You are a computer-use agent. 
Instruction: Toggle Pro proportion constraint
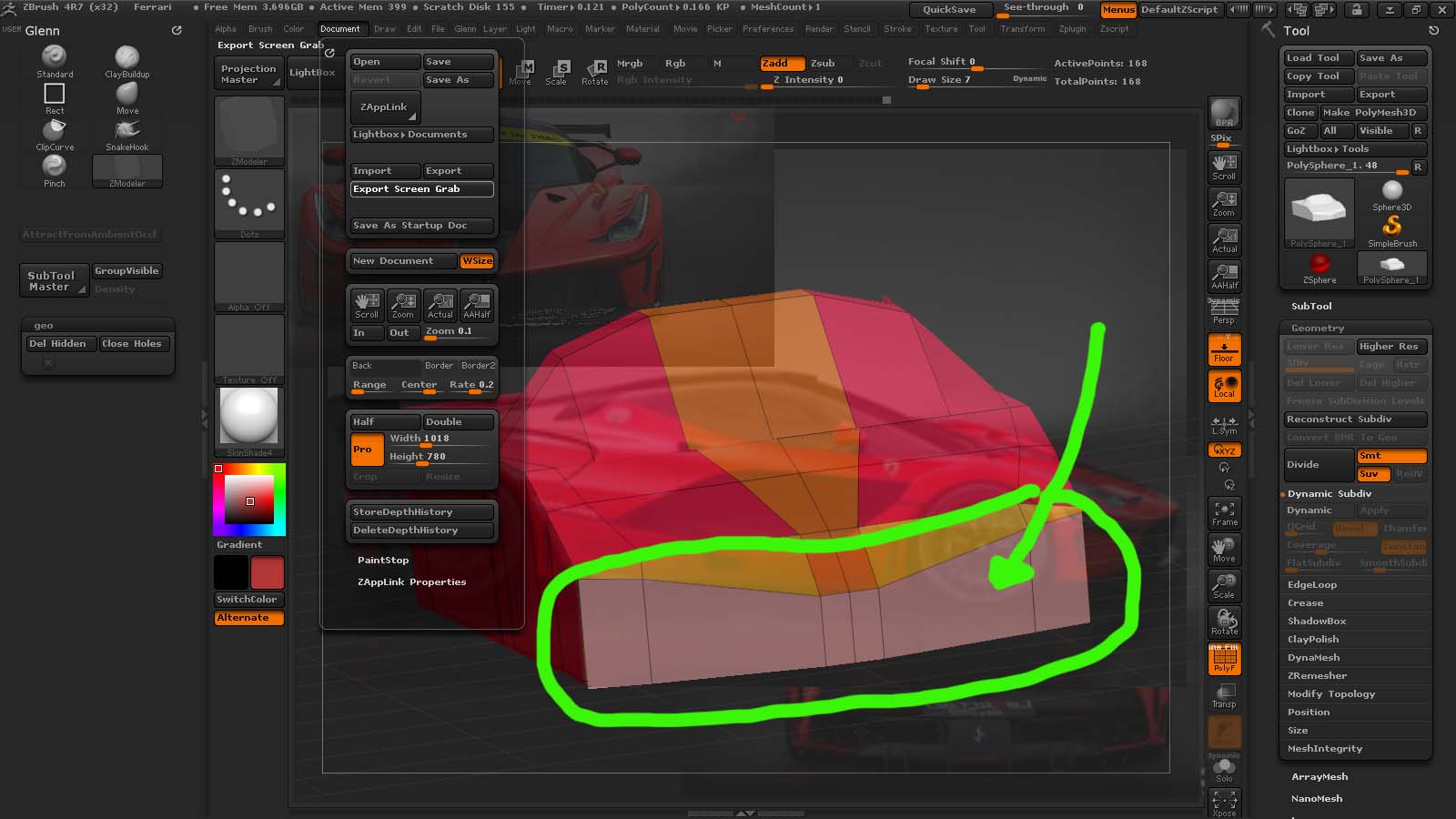click(x=367, y=450)
